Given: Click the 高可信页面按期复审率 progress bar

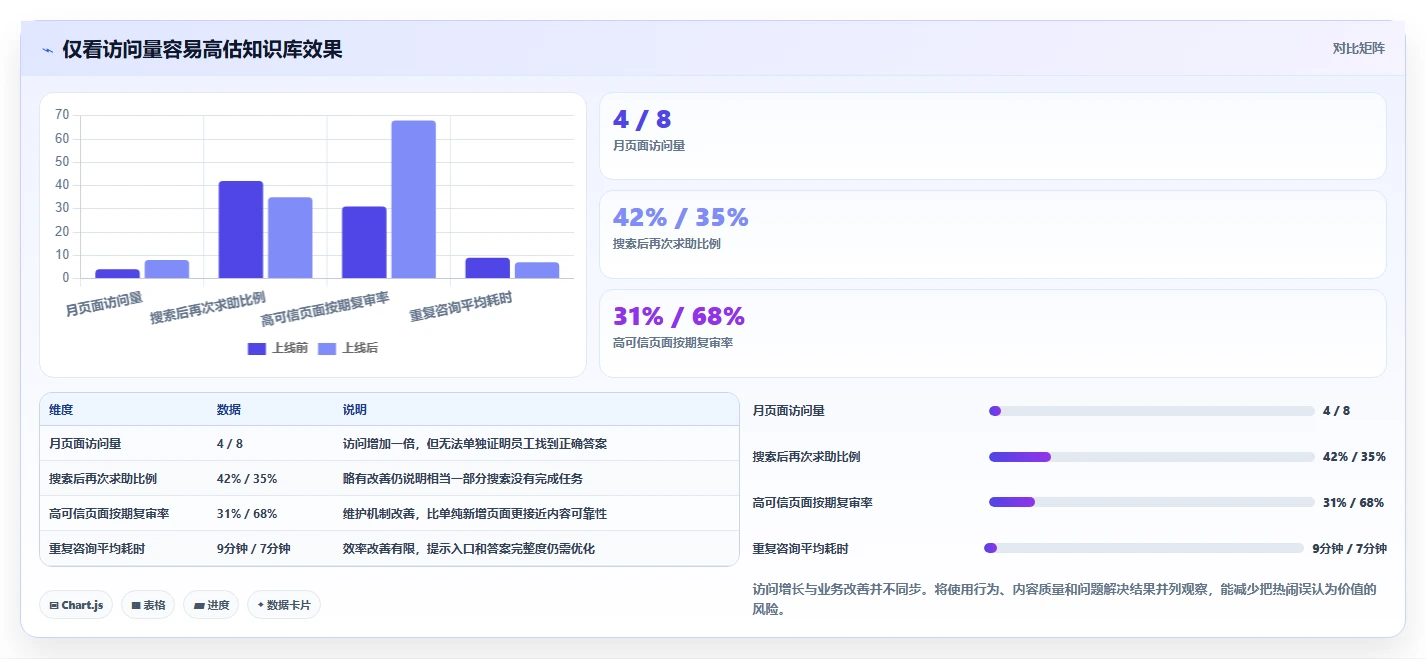Looking at the screenshot, I should click(x=1151, y=502).
